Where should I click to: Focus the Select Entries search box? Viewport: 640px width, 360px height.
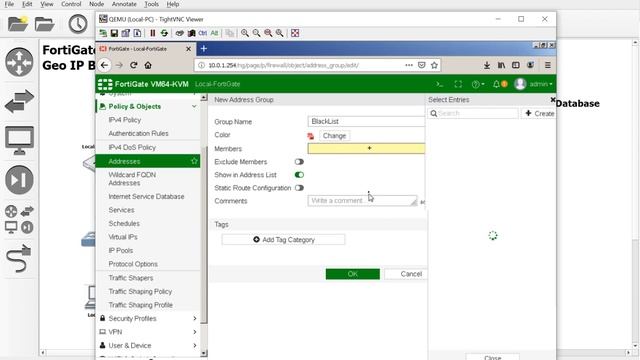point(473,113)
